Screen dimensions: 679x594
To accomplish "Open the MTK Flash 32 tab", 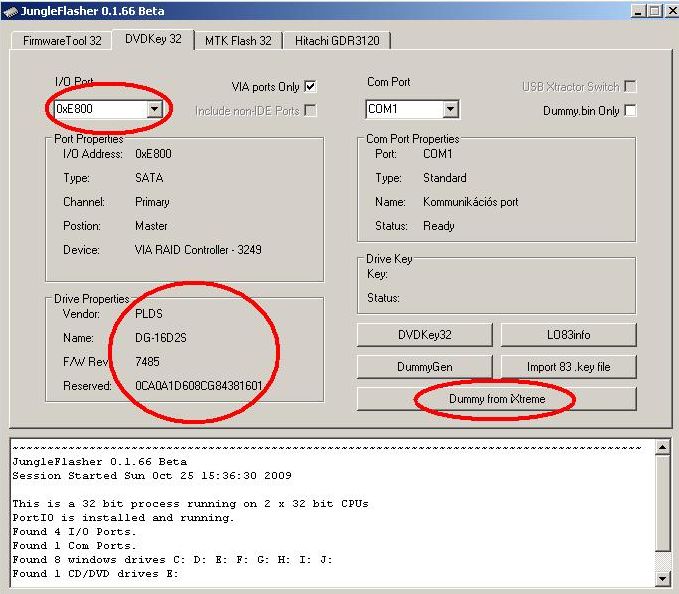I will click(238, 40).
